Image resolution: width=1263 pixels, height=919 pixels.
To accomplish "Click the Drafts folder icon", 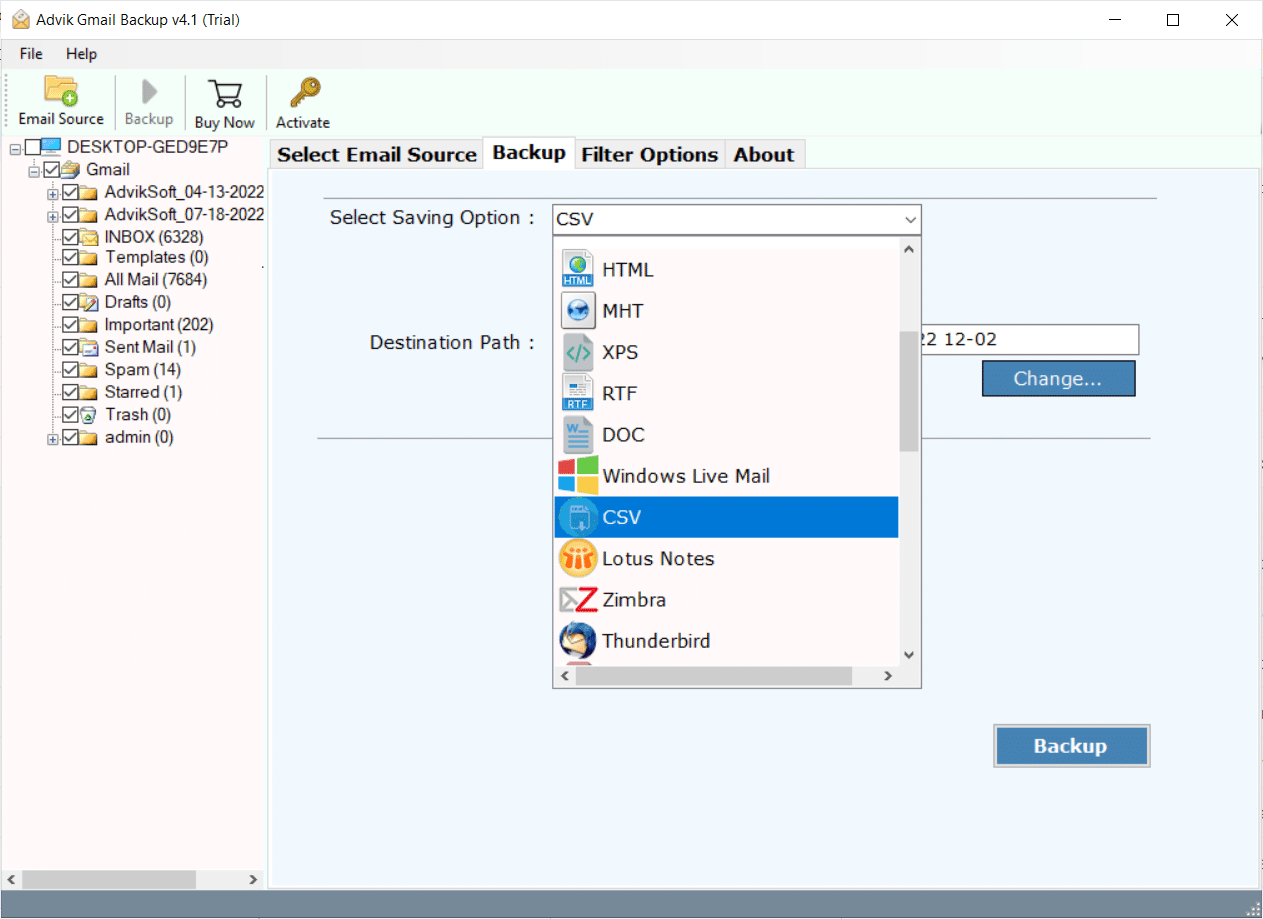I will point(89,302).
